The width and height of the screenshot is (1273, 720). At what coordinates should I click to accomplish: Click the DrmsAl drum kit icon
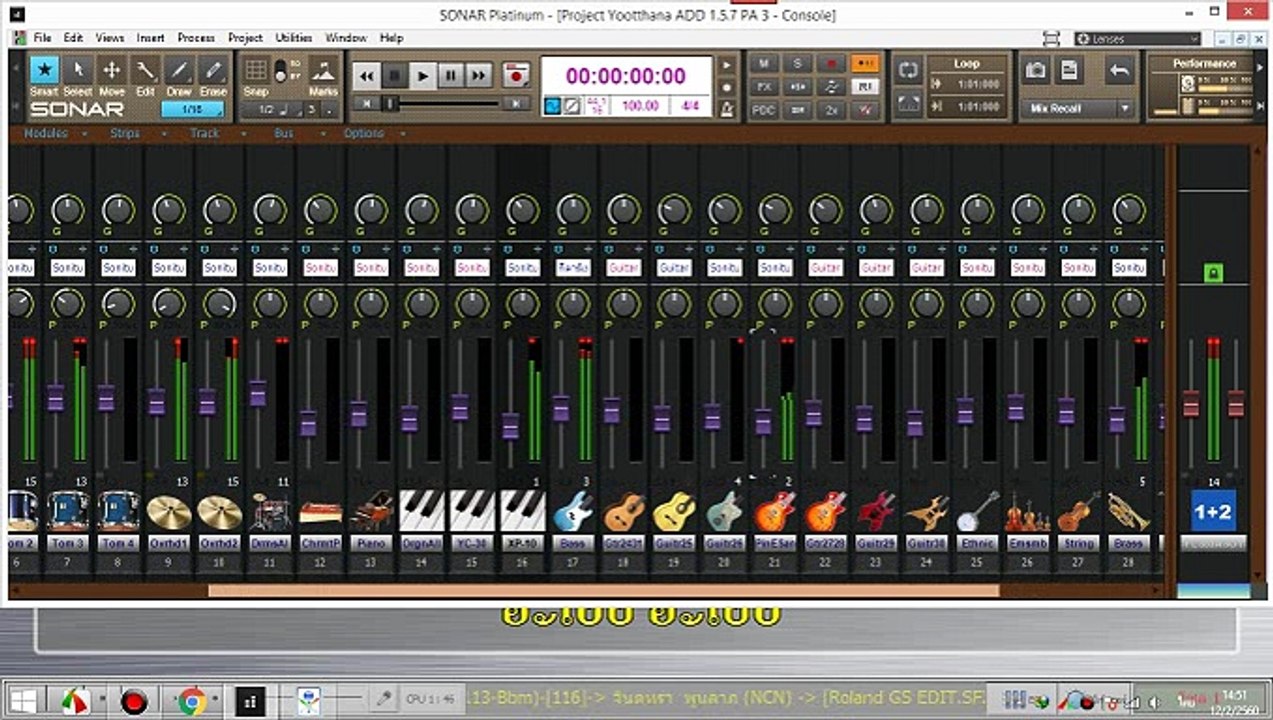270,511
